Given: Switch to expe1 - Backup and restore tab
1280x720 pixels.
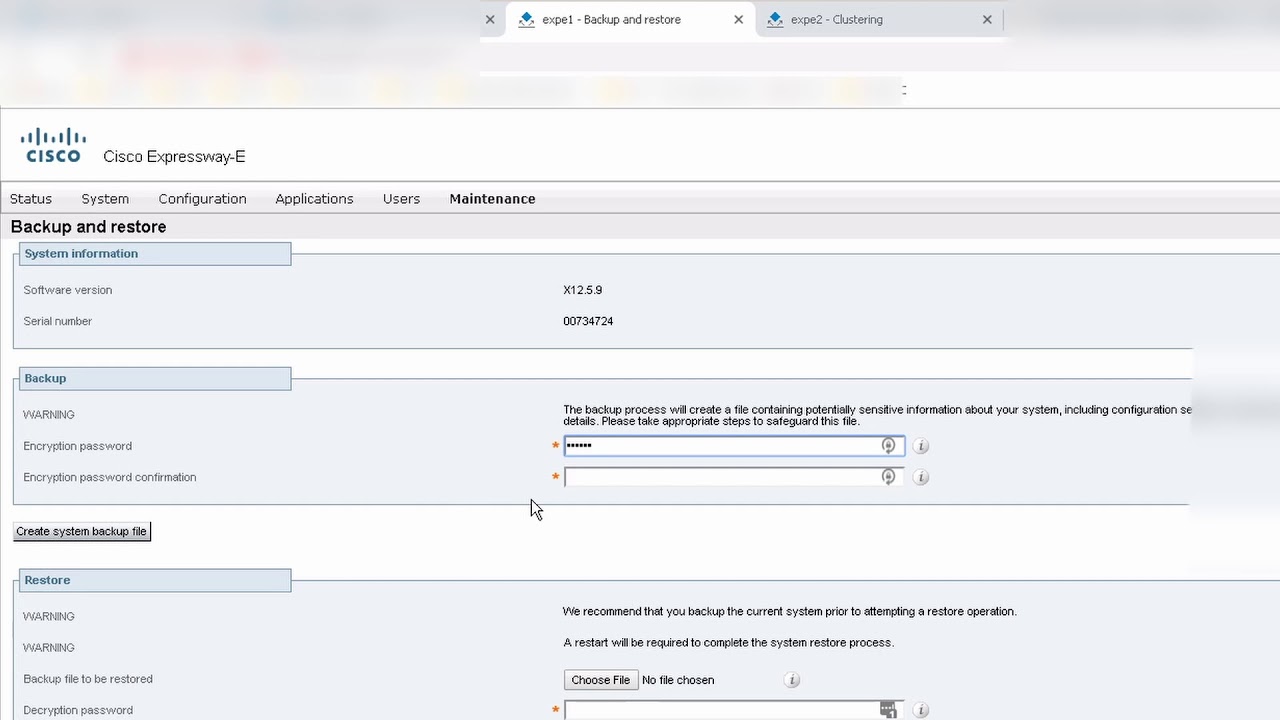Looking at the screenshot, I should point(630,19).
